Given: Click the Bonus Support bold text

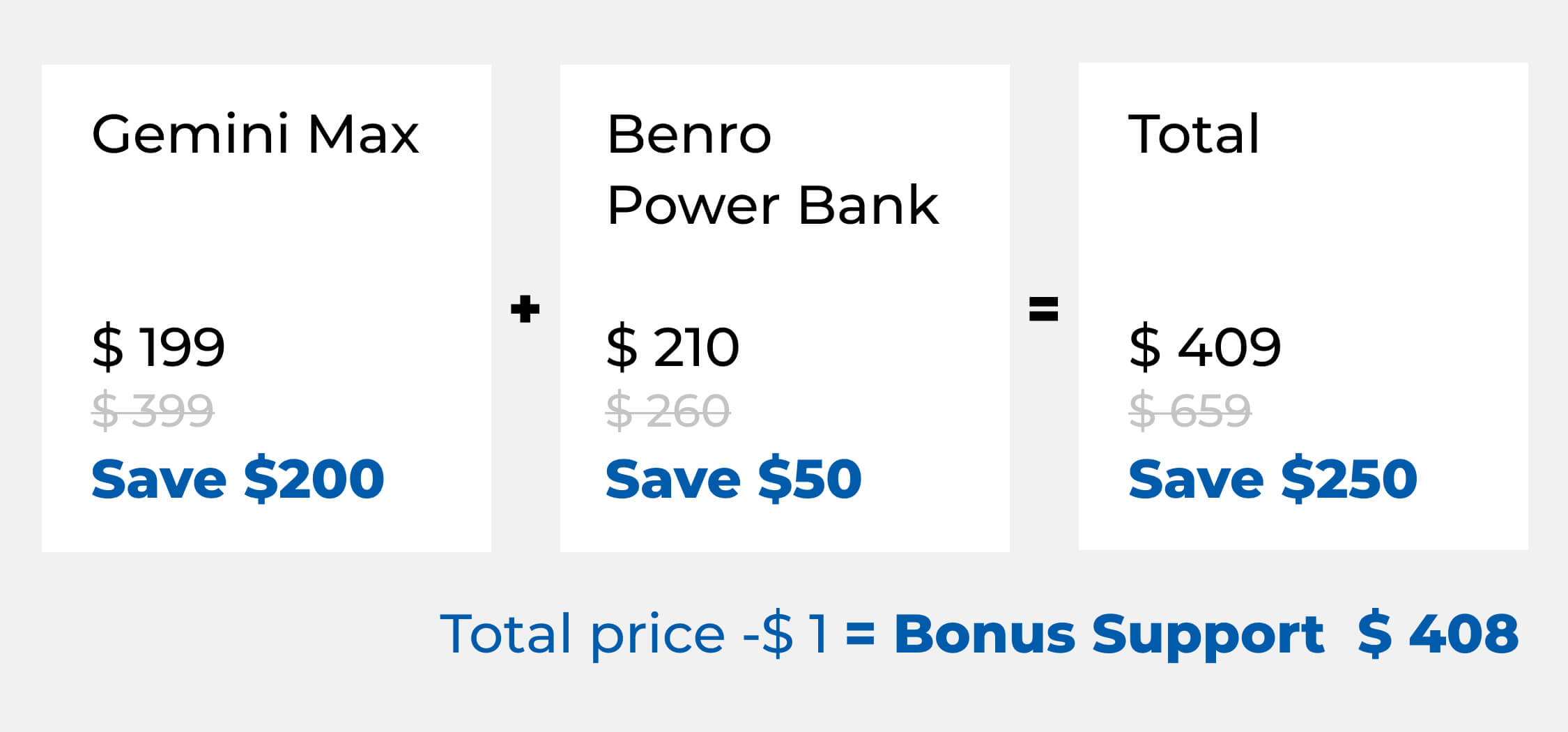Looking at the screenshot, I should tap(1108, 634).
